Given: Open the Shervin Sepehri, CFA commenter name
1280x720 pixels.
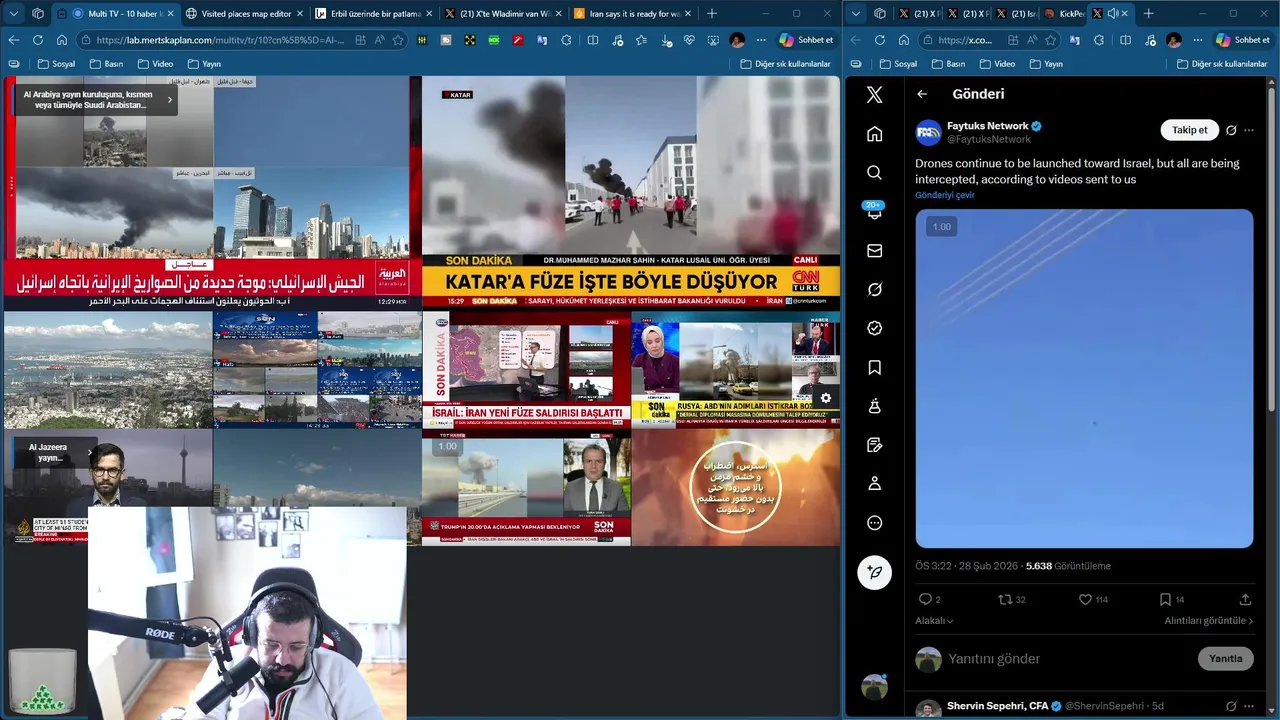Looking at the screenshot, I should coord(997,706).
